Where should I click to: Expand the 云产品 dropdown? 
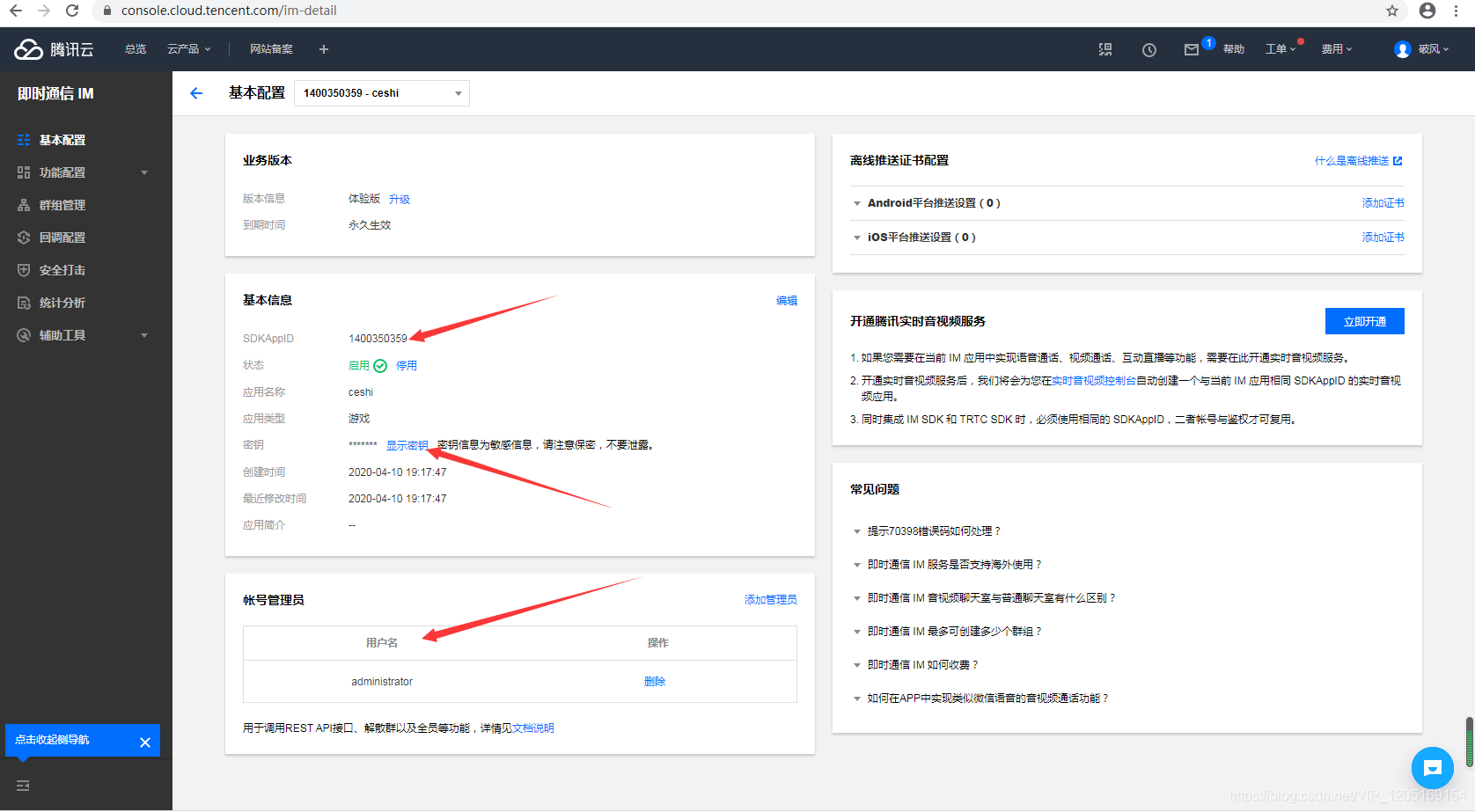(x=189, y=49)
